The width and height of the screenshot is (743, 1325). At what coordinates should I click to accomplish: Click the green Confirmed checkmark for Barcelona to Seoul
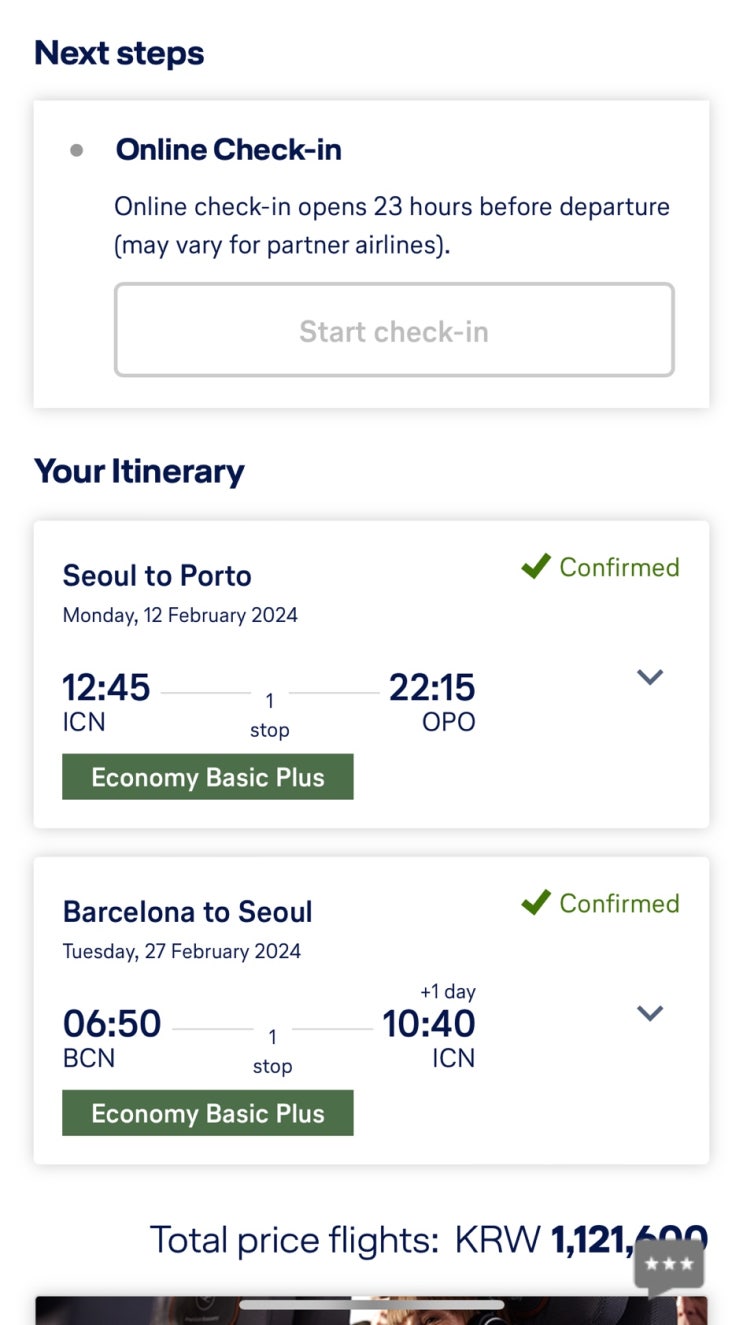pos(536,903)
